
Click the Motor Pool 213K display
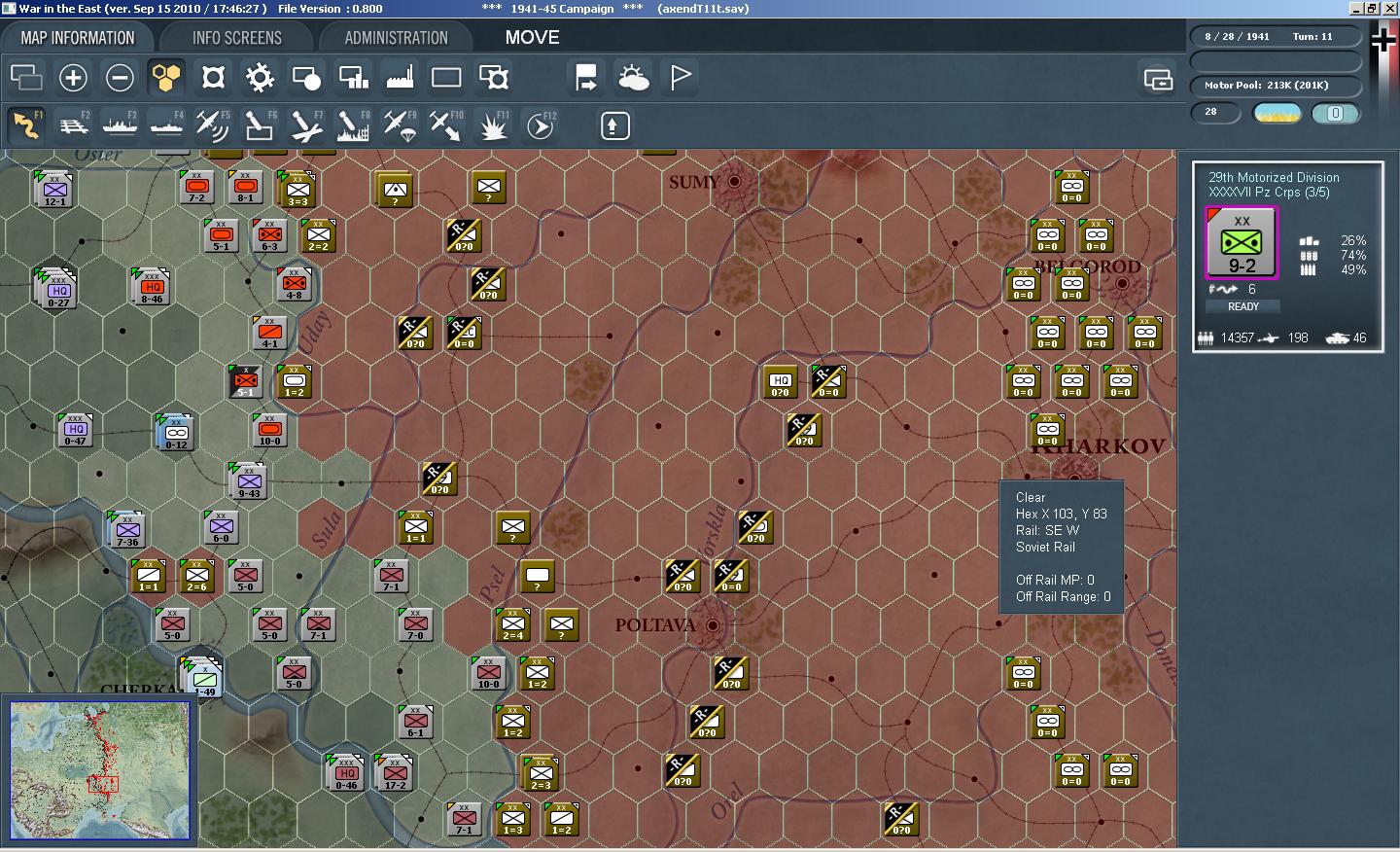pyautogui.click(x=1276, y=86)
